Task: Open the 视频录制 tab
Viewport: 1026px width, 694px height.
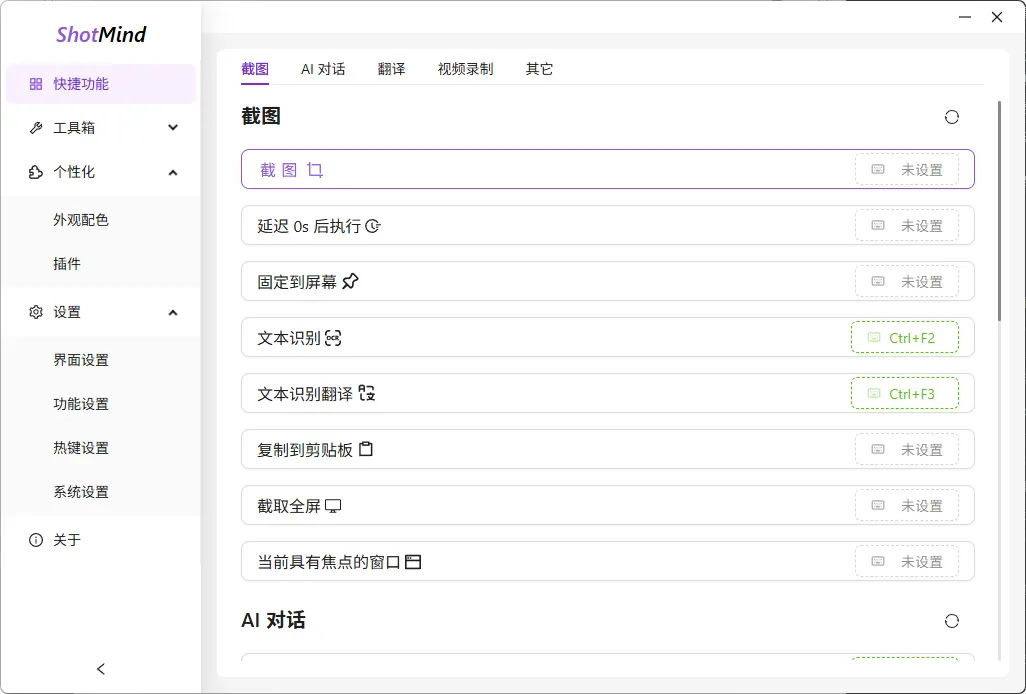Action: point(465,69)
